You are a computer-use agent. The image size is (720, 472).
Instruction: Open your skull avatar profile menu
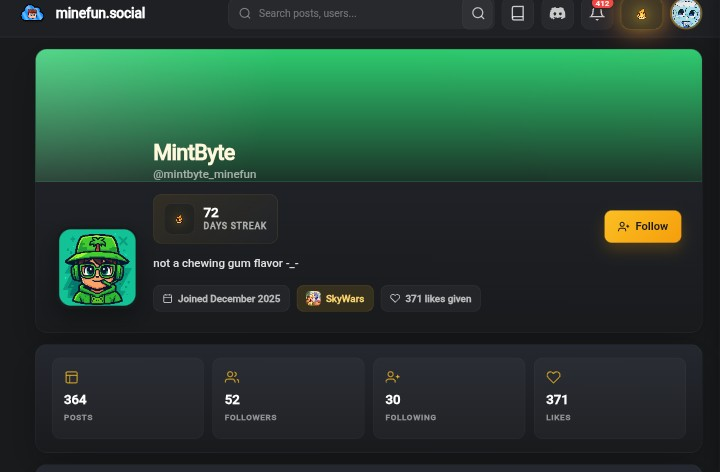tap(686, 14)
